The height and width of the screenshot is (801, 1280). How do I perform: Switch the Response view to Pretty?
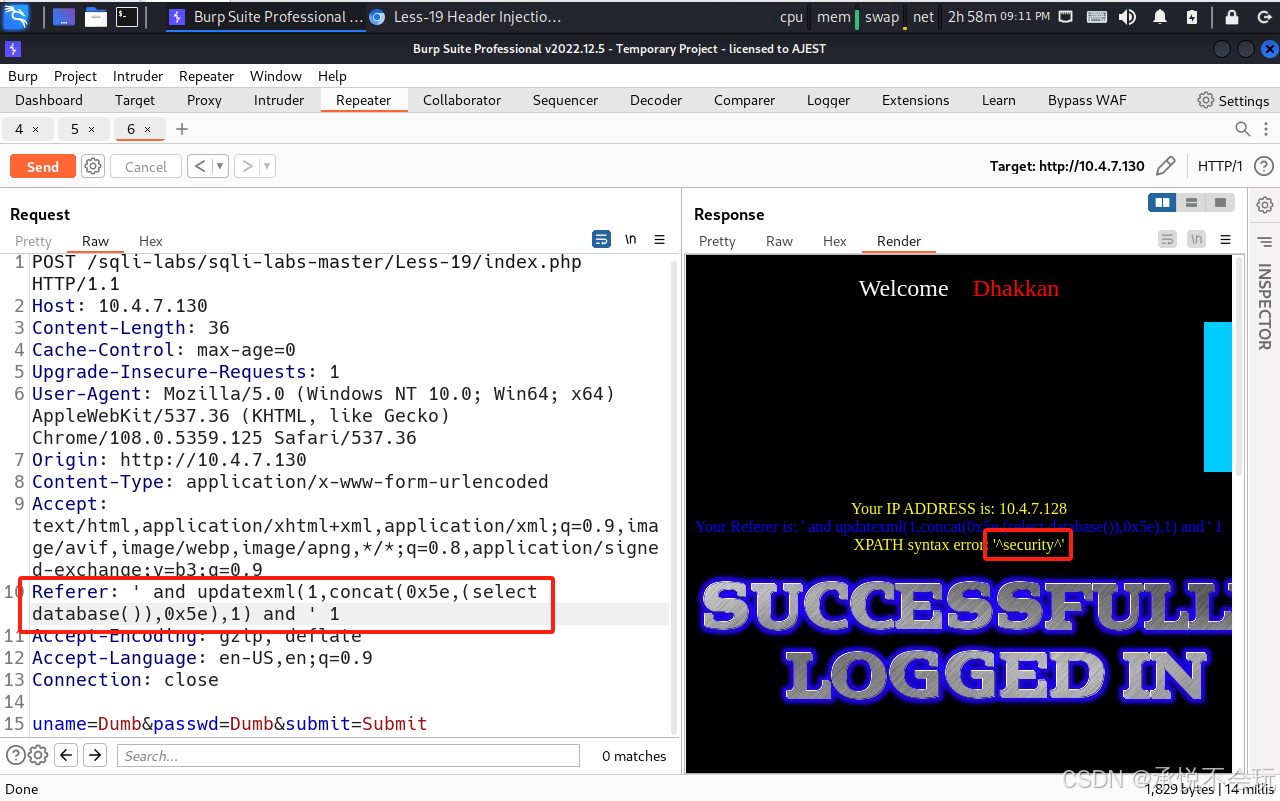coord(717,241)
